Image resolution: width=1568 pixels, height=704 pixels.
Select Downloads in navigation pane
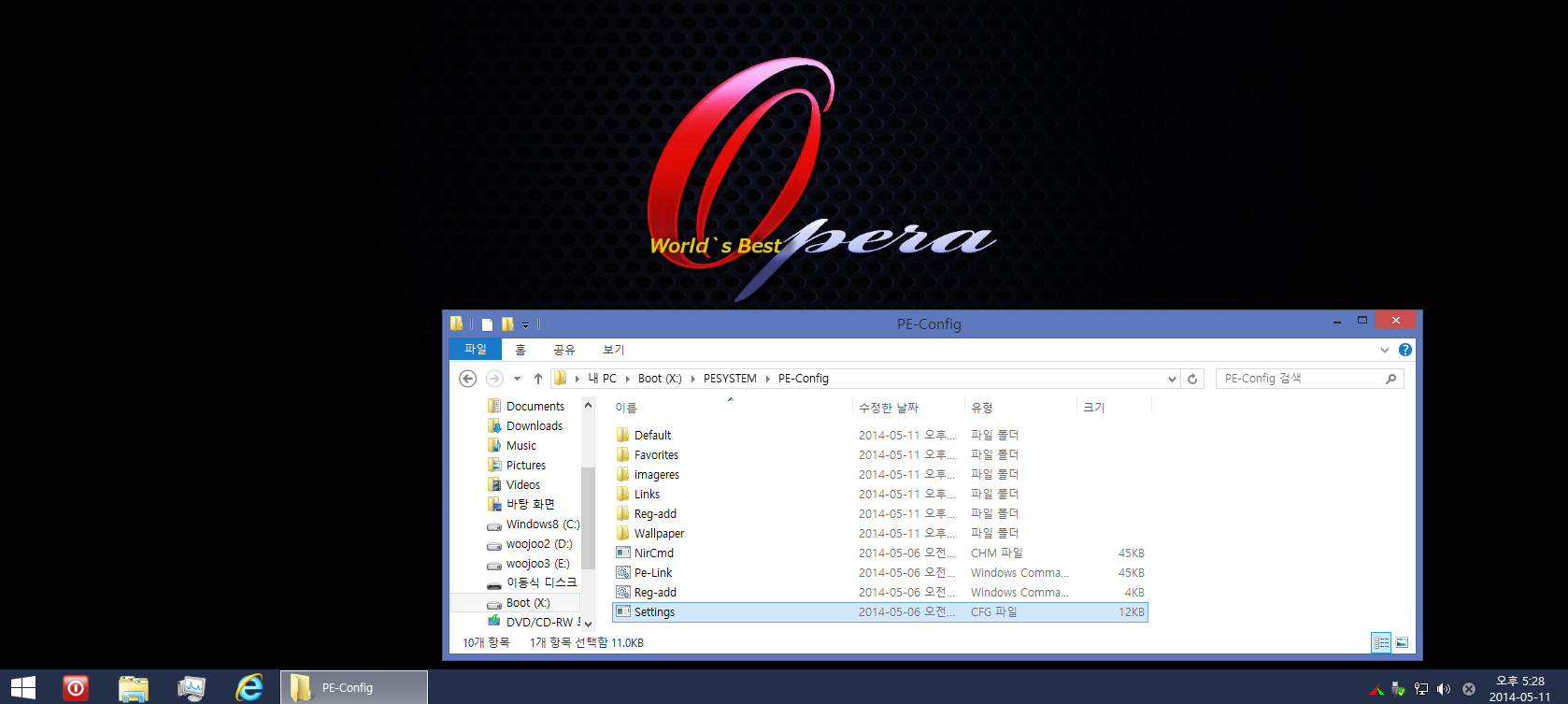click(x=534, y=425)
